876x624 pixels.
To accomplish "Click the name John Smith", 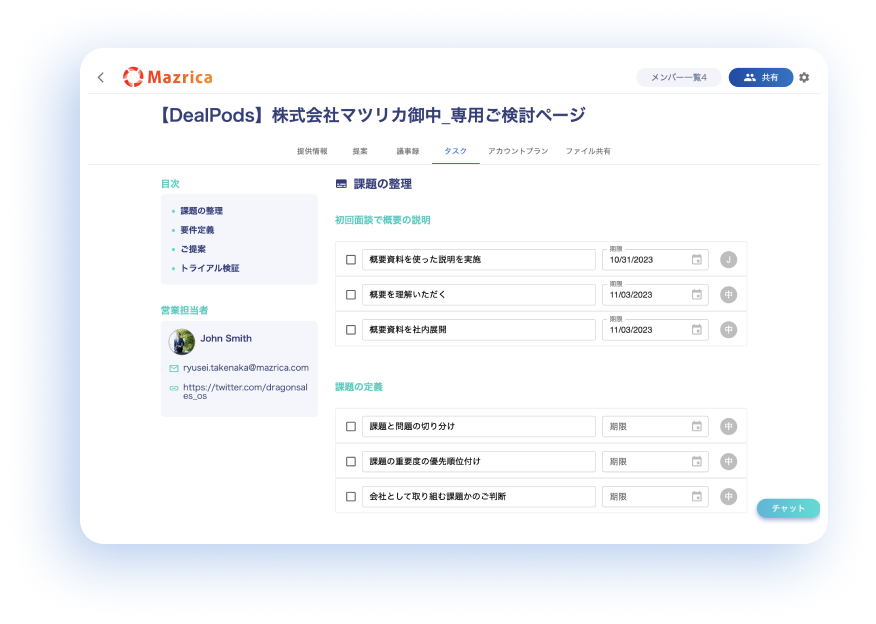I will (226, 339).
